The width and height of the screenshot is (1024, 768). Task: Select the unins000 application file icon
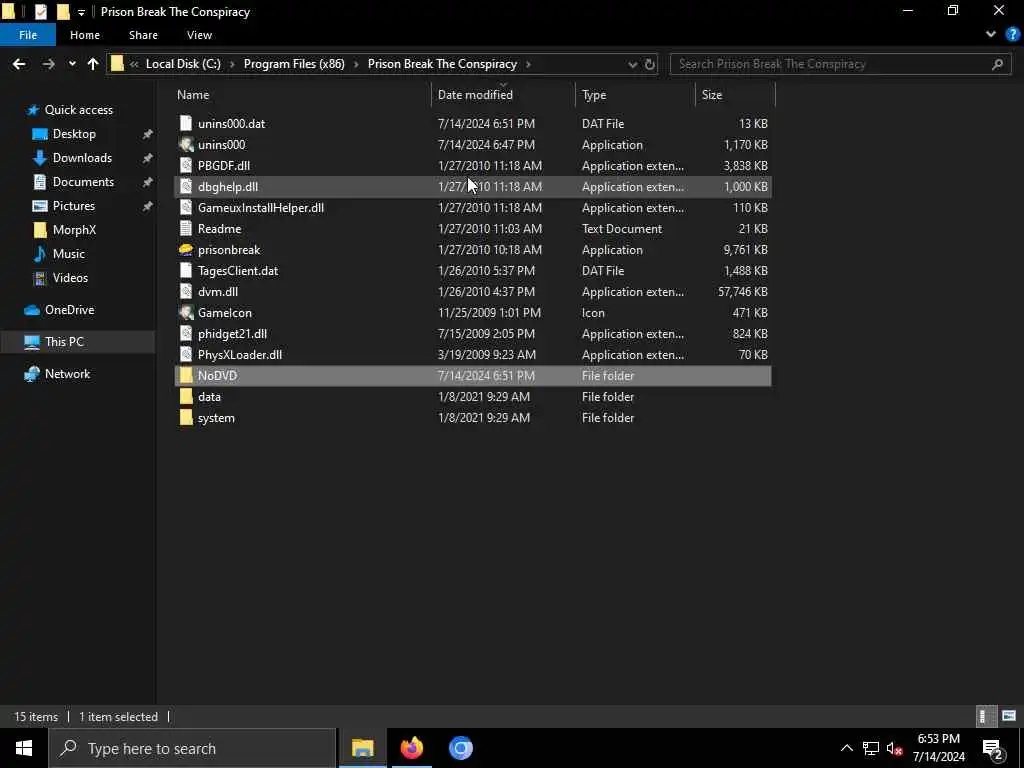pos(186,144)
